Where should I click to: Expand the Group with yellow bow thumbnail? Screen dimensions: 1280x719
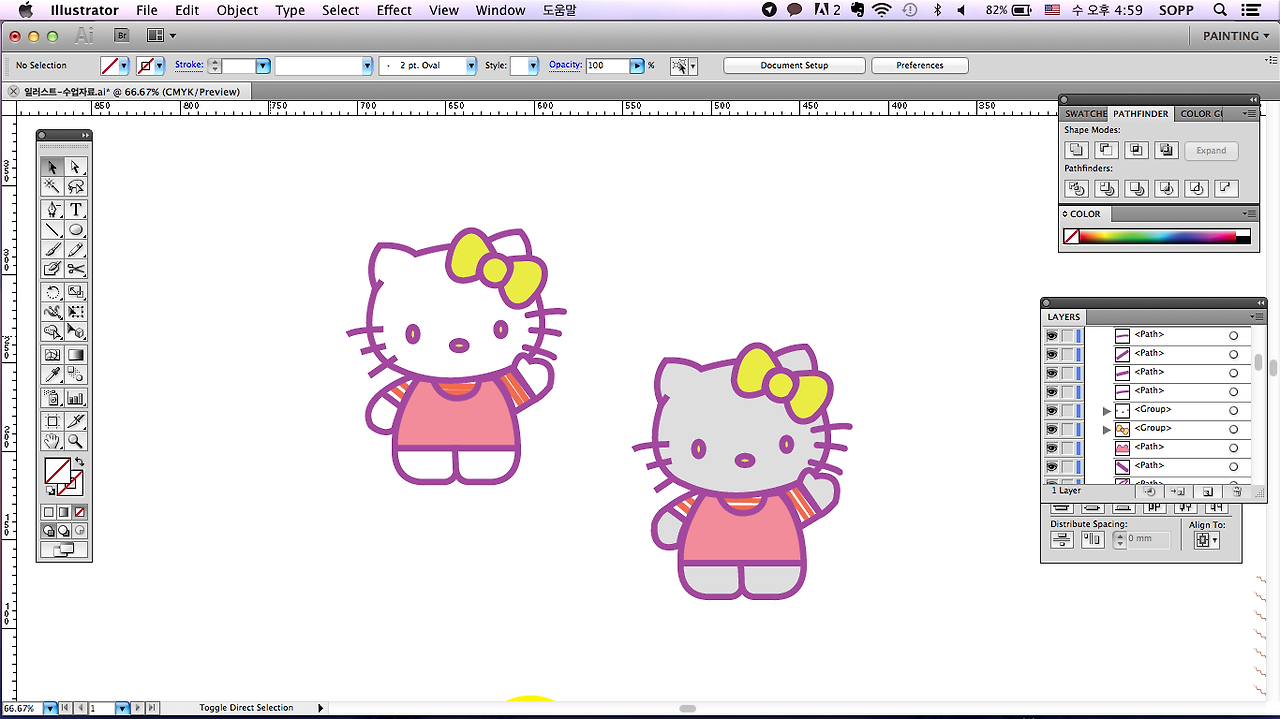(1106, 429)
